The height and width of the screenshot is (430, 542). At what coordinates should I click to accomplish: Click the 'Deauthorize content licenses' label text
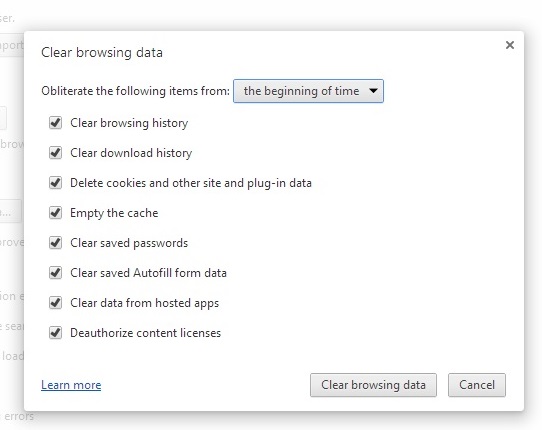tap(146, 333)
